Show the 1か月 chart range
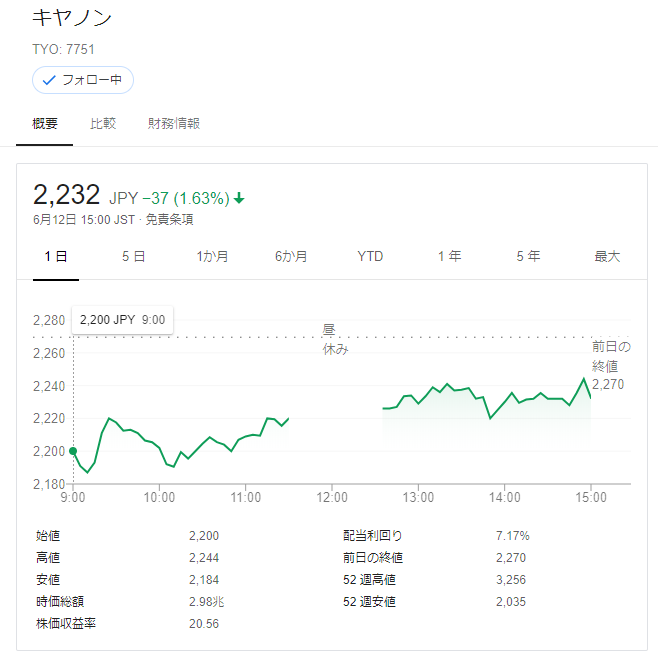This screenshot has width=658, height=656. [212, 256]
